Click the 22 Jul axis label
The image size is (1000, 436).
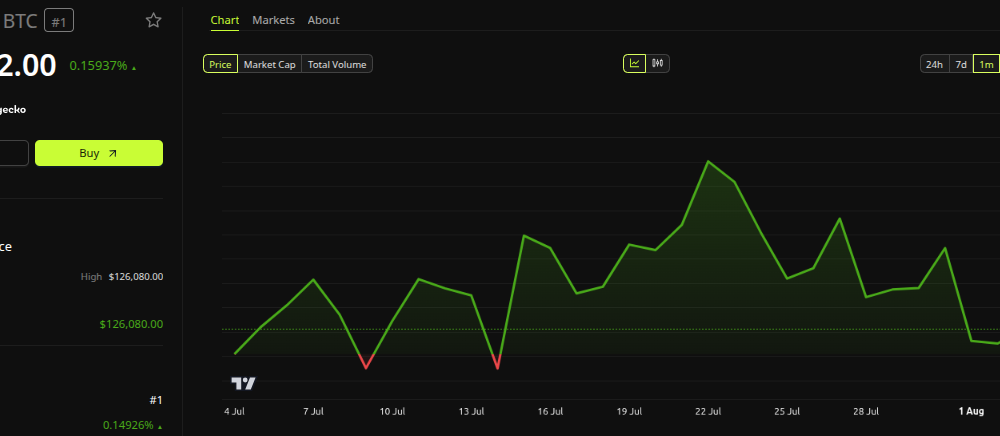point(709,411)
